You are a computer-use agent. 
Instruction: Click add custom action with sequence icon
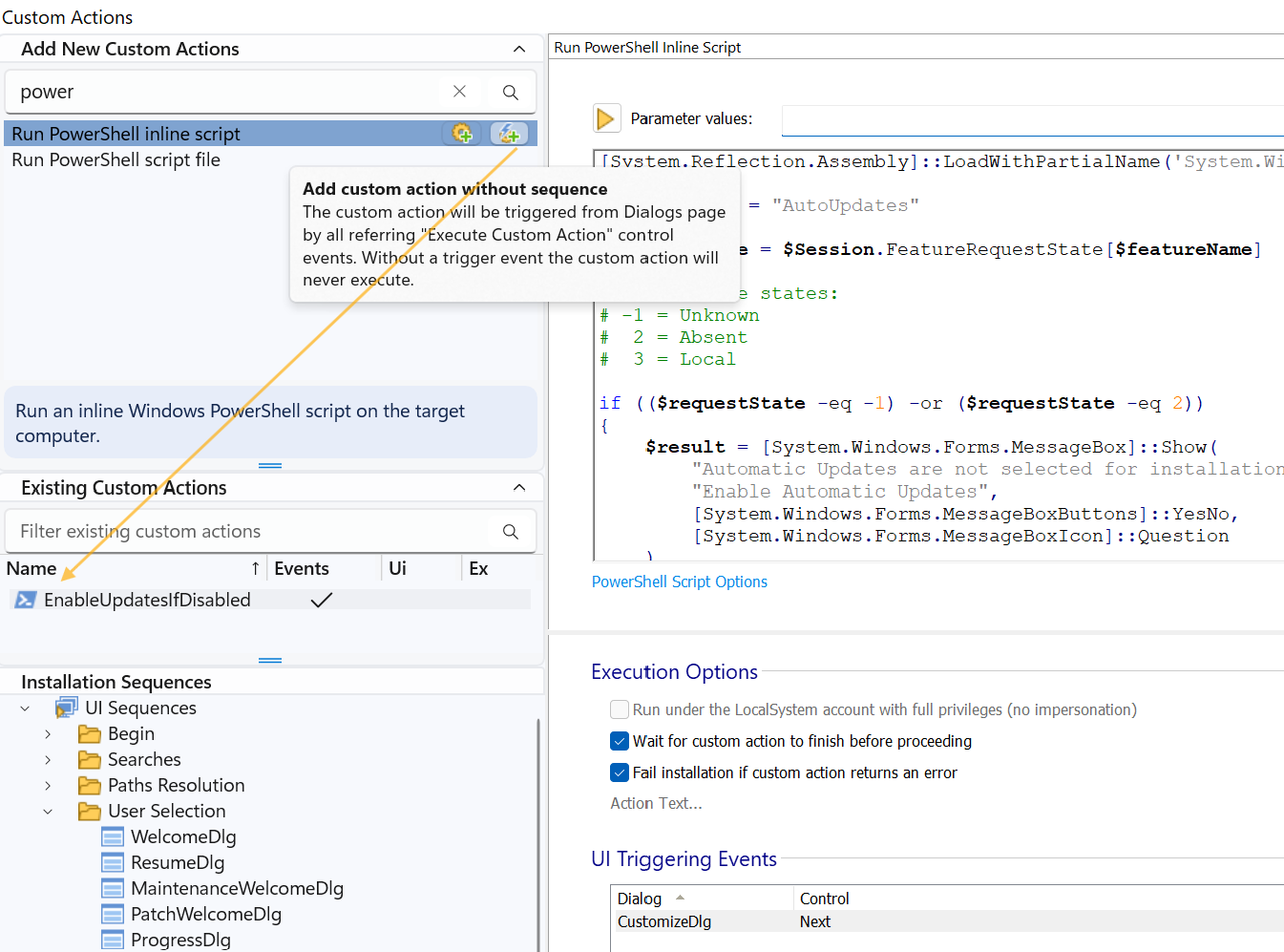pyautogui.click(x=462, y=134)
